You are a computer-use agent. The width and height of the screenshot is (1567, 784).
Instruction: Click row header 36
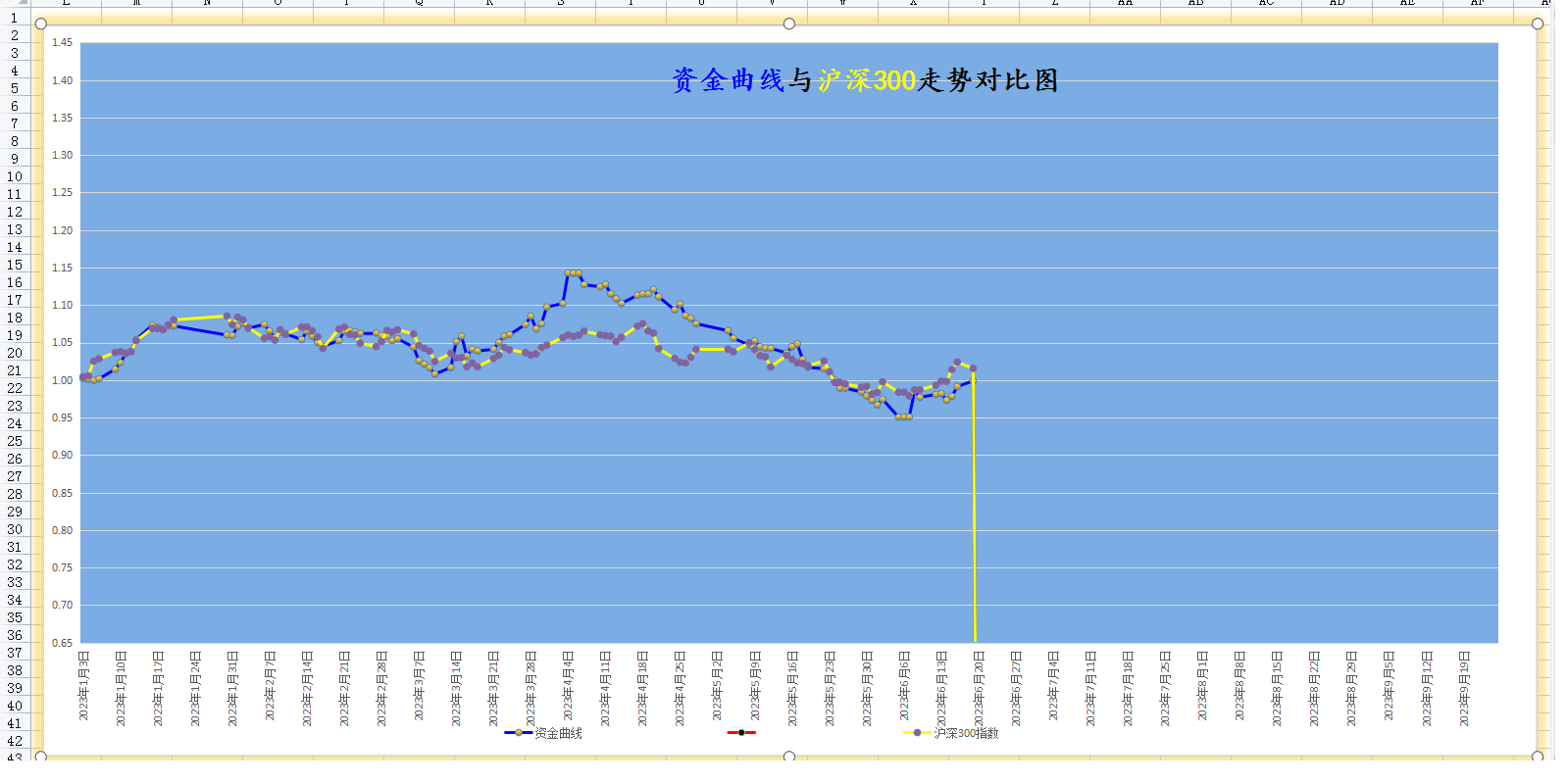(15, 635)
